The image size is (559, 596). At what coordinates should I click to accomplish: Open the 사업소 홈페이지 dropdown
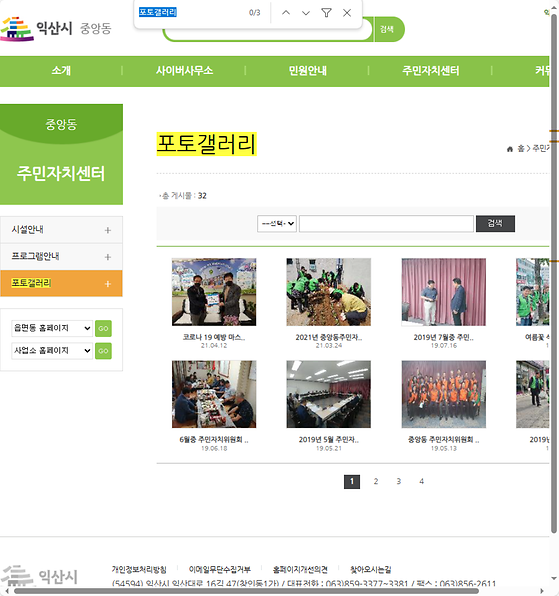click(x=52, y=351)
